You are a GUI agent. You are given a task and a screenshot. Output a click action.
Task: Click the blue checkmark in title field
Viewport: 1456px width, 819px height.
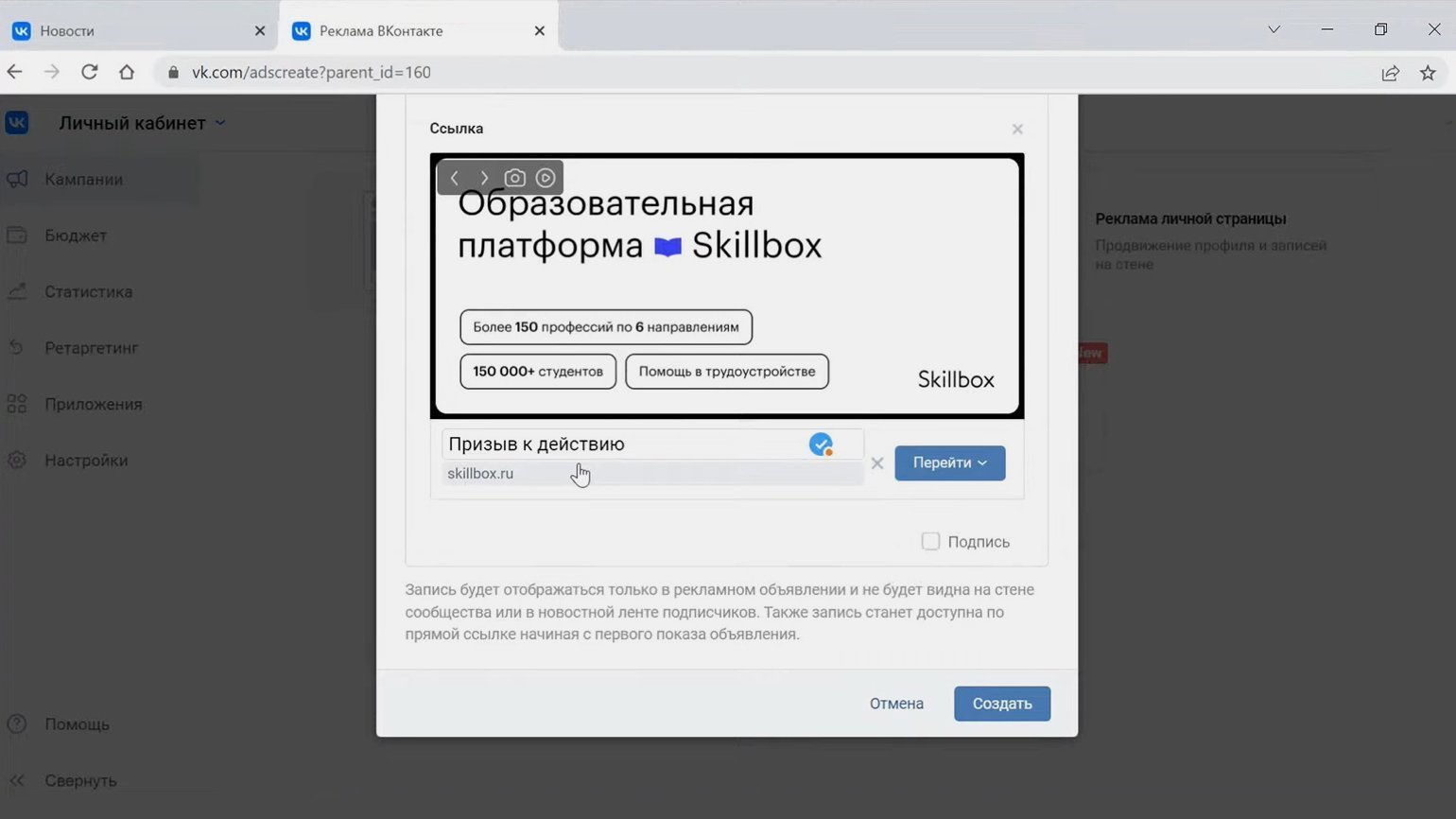coord(821,444)
